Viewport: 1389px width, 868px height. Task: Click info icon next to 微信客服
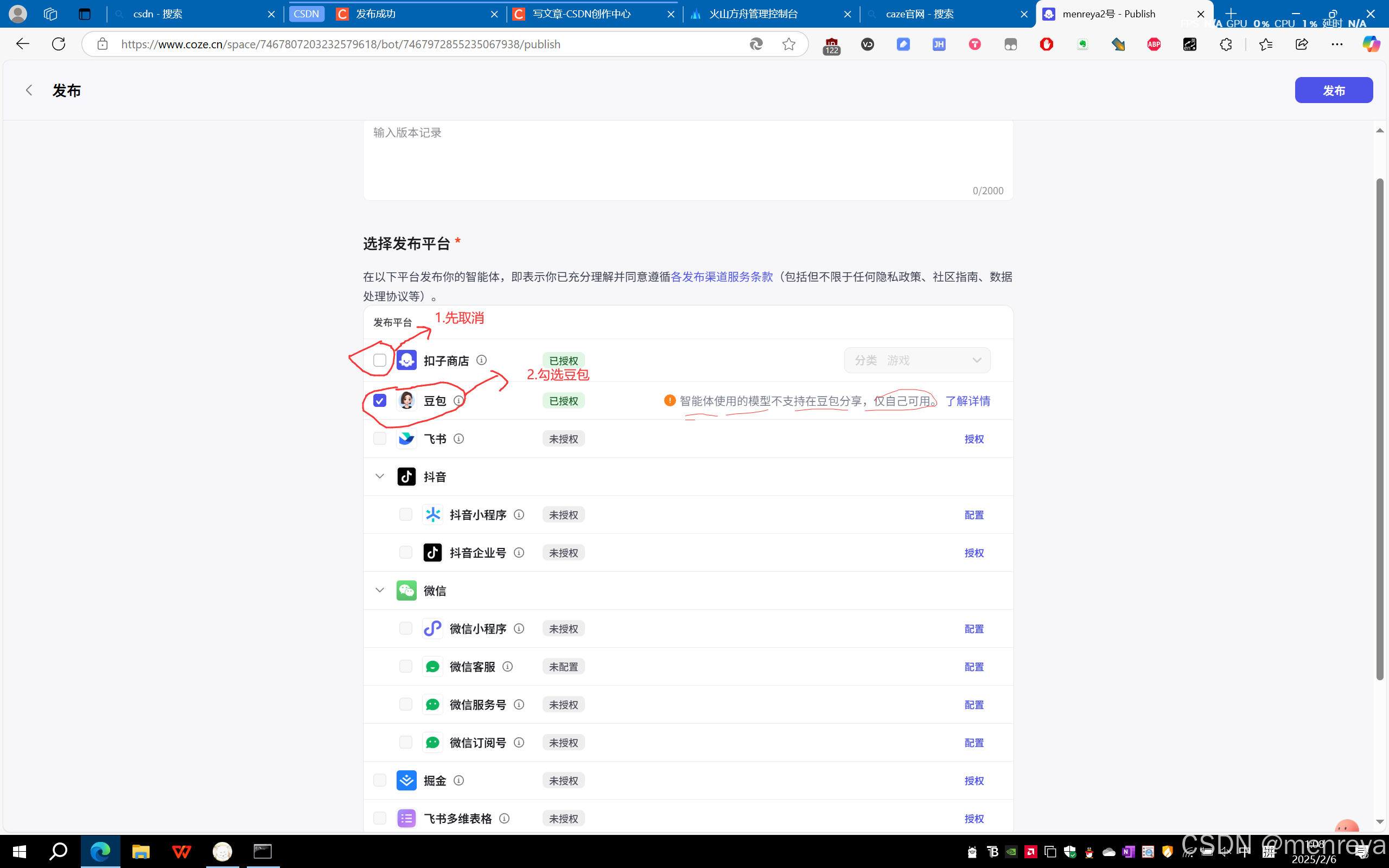click(507, 667)
